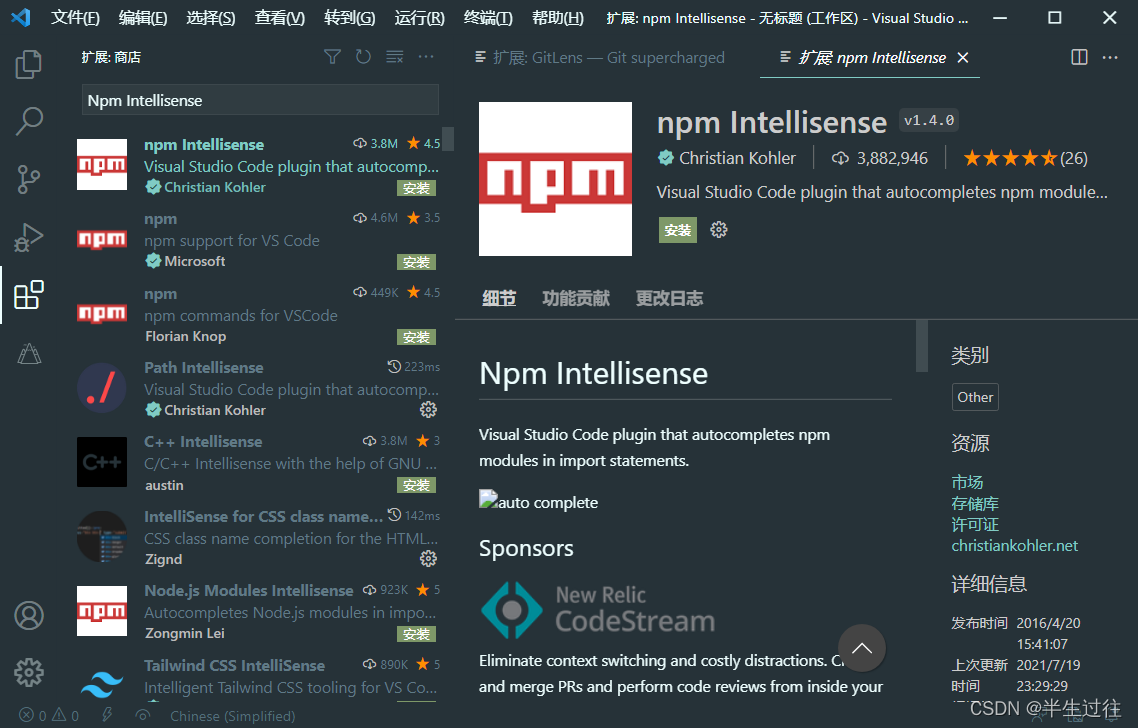
Task: Install Node.js Modules Intellisense extension
Action: (416, 634)
